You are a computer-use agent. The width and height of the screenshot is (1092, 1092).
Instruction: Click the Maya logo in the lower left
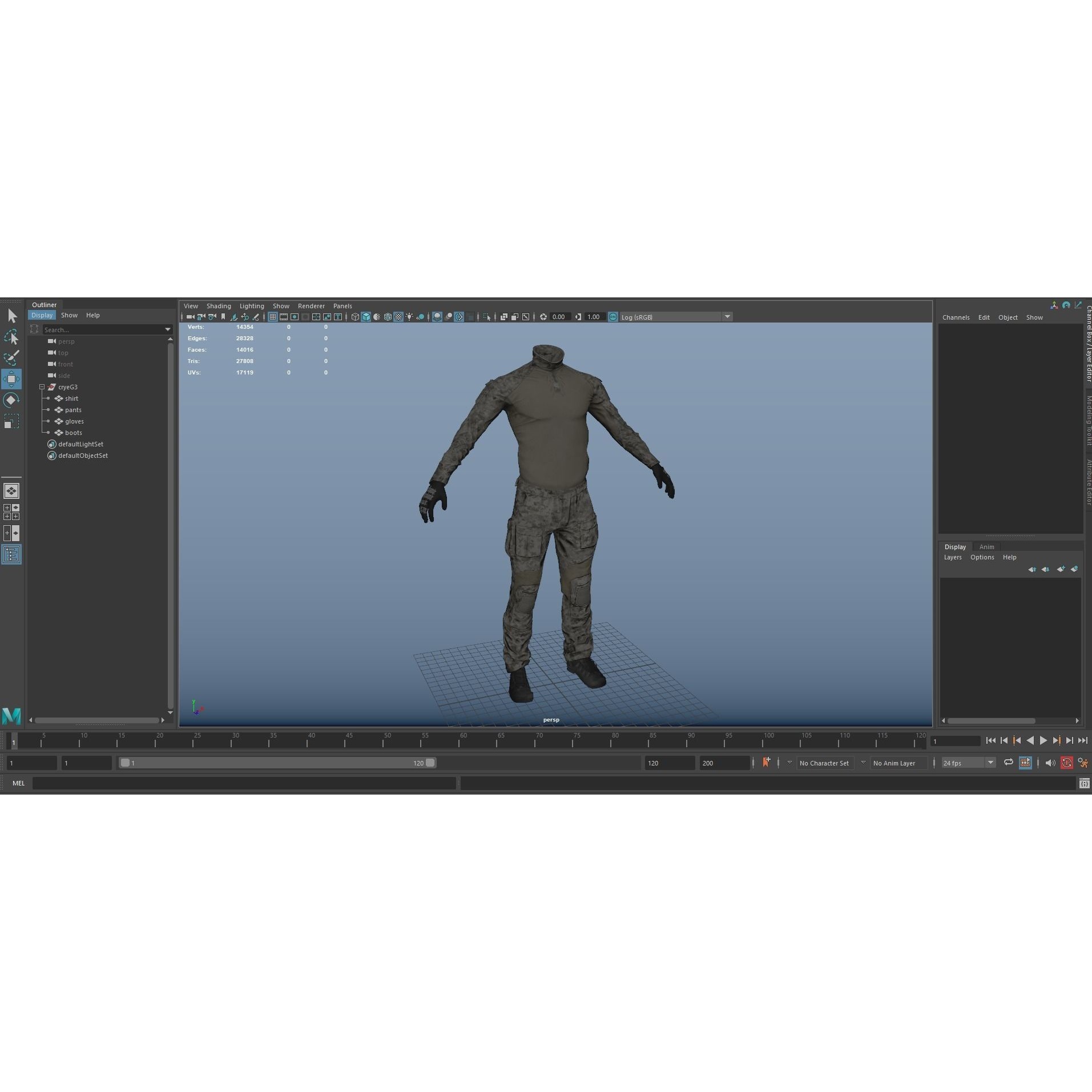[11, 716]
